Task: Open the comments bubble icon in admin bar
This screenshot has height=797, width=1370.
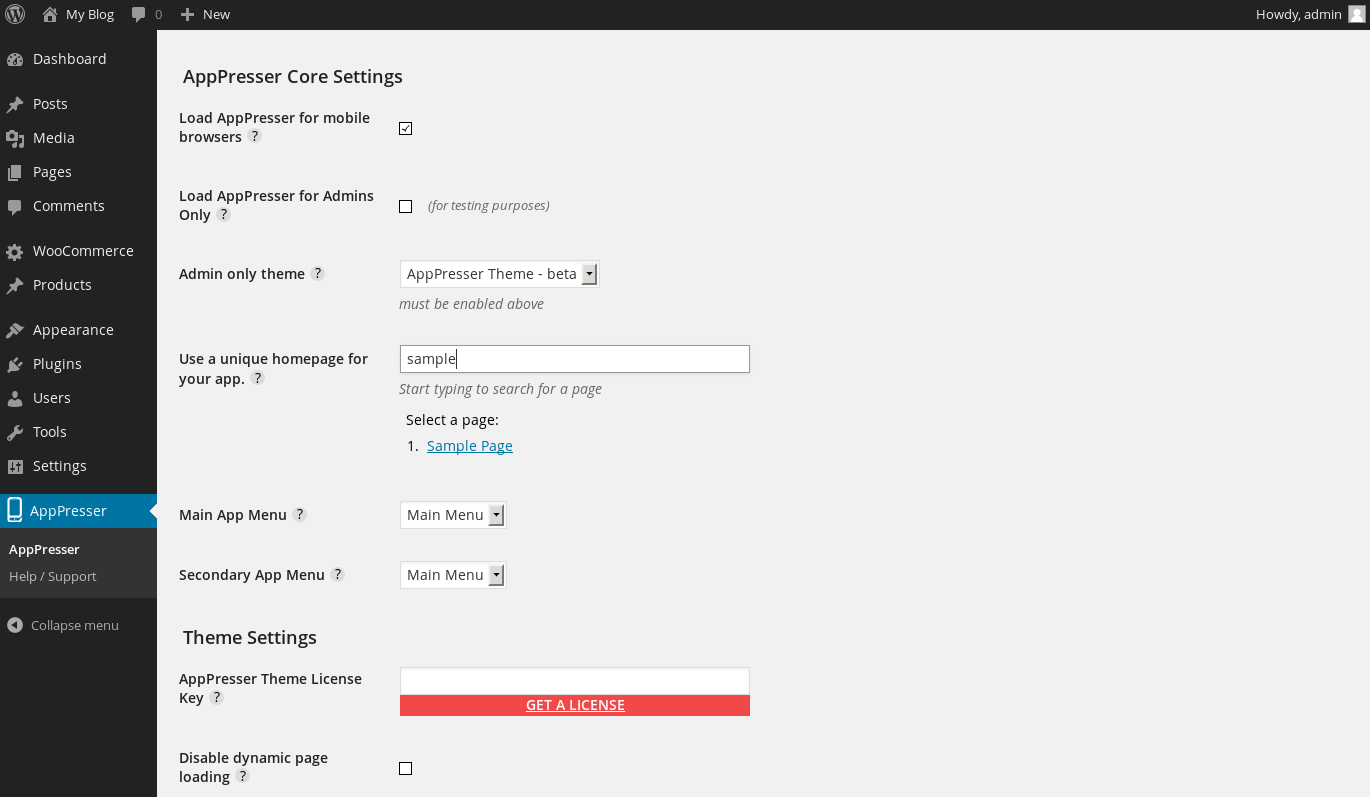Action: pyautogui.click(x=139, y=15)
